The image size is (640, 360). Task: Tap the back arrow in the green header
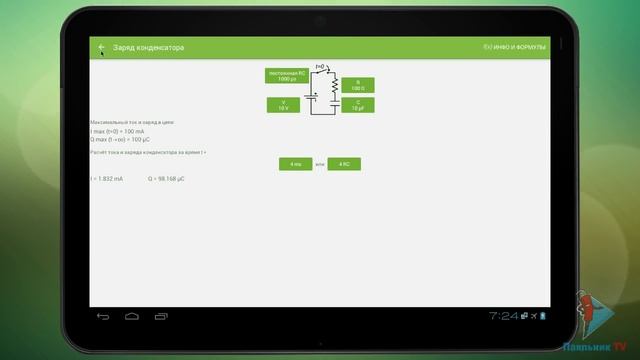point(101,47)
